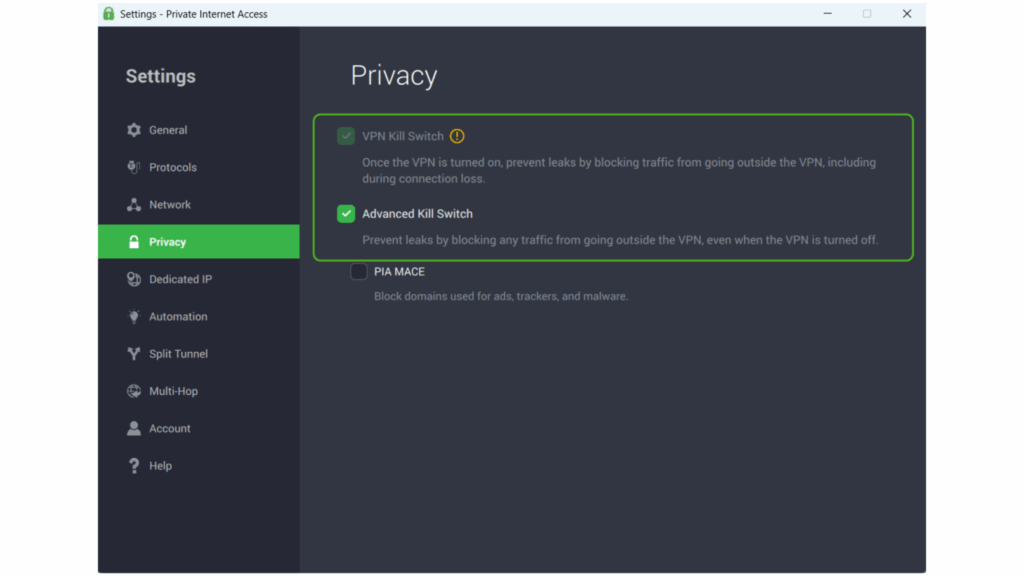The width and height of the screenshot is (1024, 576).
Task: Click the Privacy padlock icon
Action: (x=134, y=241)
